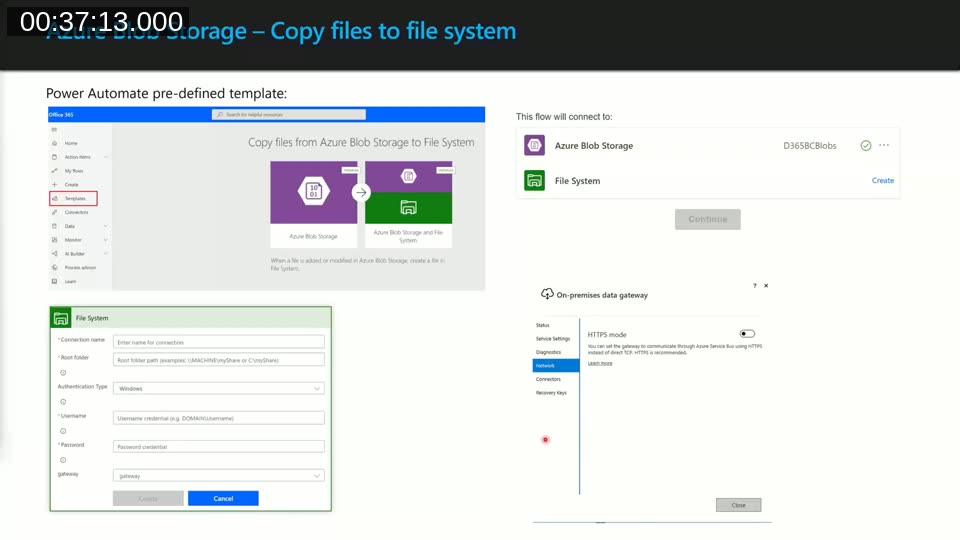960x540 pixels.
Task: Click the Continue button
Action: click(x=708, y=219)
